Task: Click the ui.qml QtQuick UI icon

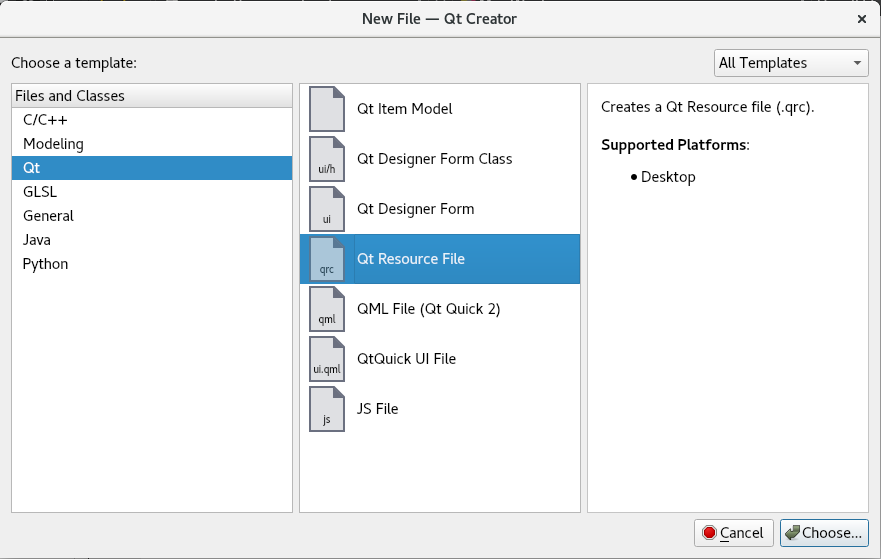Action: 326,359
